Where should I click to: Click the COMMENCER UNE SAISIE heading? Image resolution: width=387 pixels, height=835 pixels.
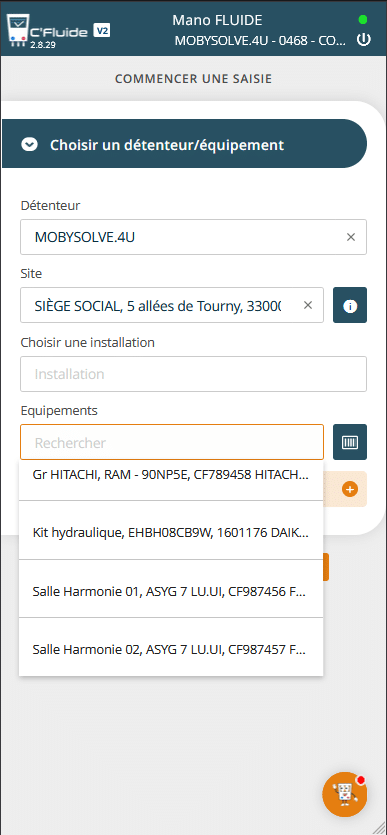193,79
